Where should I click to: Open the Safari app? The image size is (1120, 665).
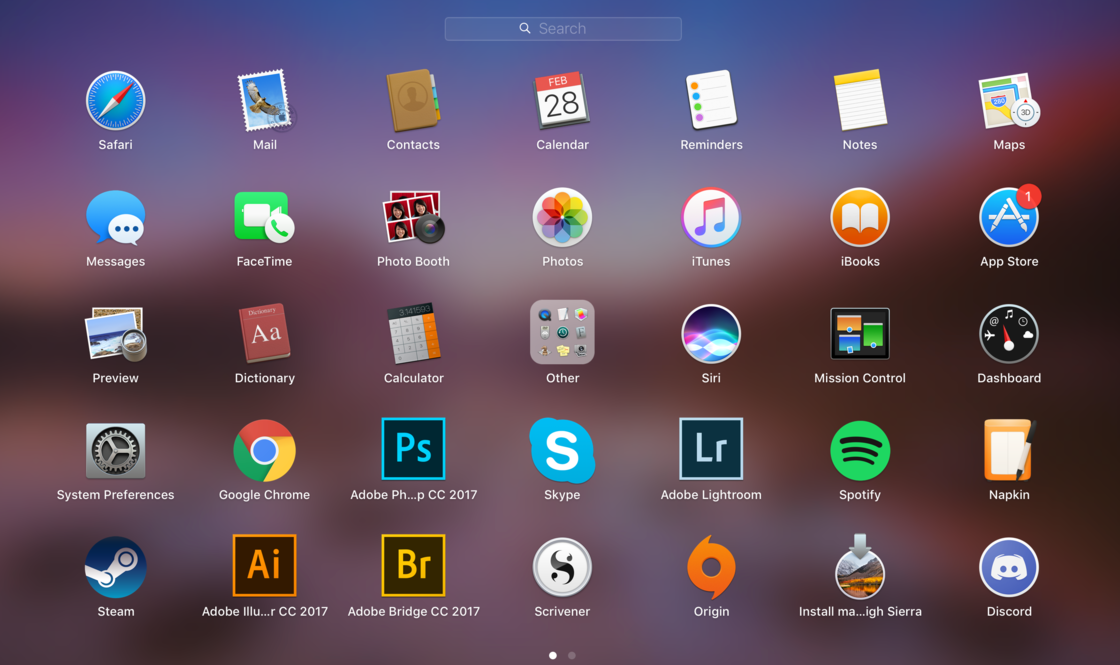tap(115, 101)
